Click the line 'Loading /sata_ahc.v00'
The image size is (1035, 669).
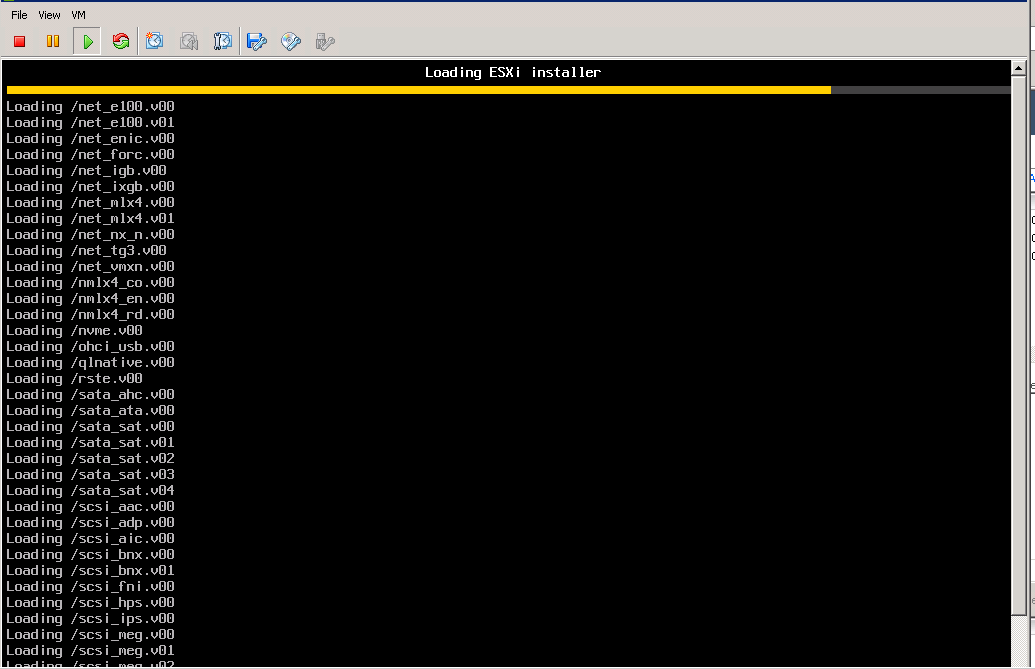pos(90,395)
